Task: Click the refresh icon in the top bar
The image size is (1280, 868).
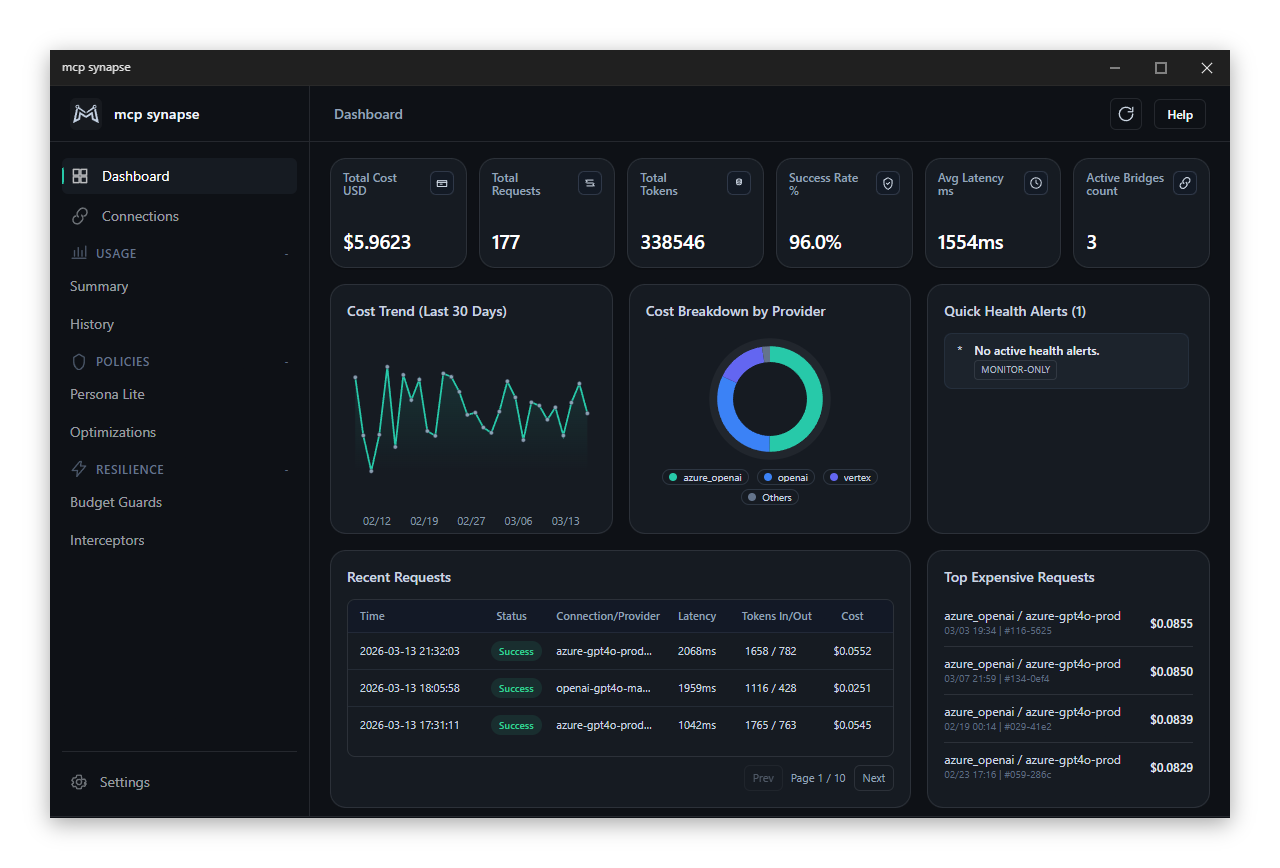Action: point(1126,113)
